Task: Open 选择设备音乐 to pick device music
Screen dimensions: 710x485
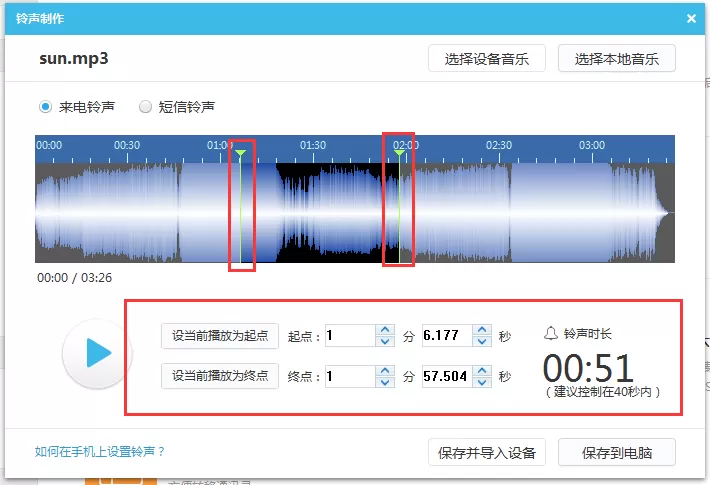Action: (487, 58)
